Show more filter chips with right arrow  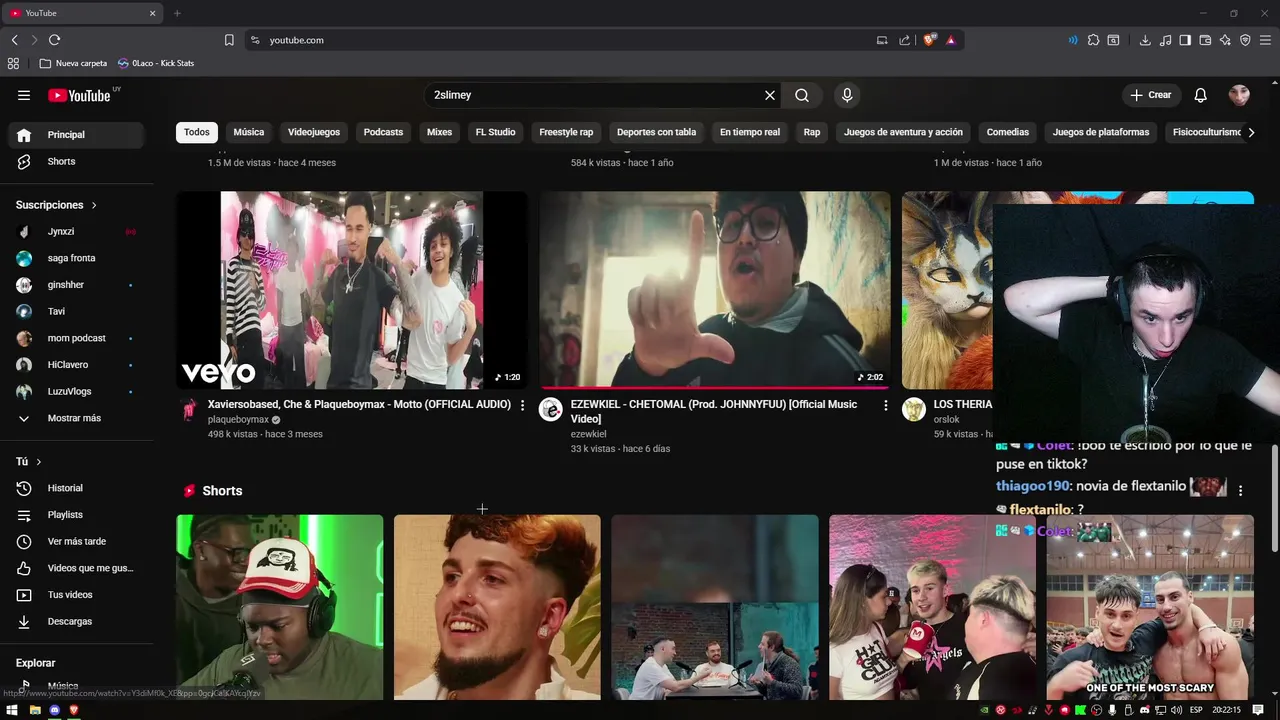tap(1250, 132)
